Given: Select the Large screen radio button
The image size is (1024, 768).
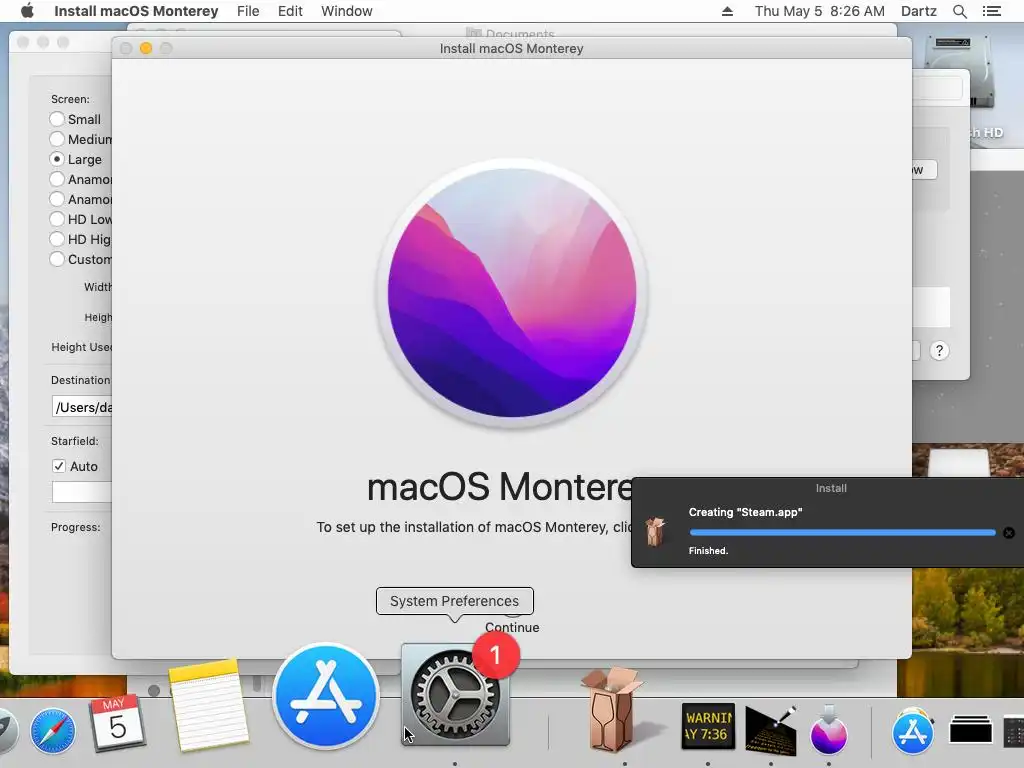Looking at the screenshot, I should pos(57,159).
